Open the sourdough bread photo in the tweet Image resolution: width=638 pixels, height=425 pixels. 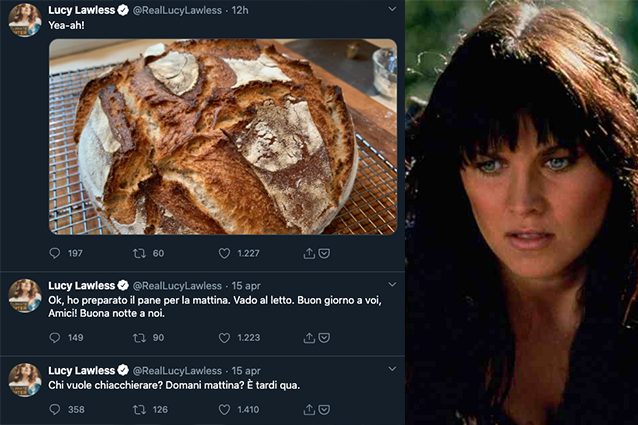222,136
